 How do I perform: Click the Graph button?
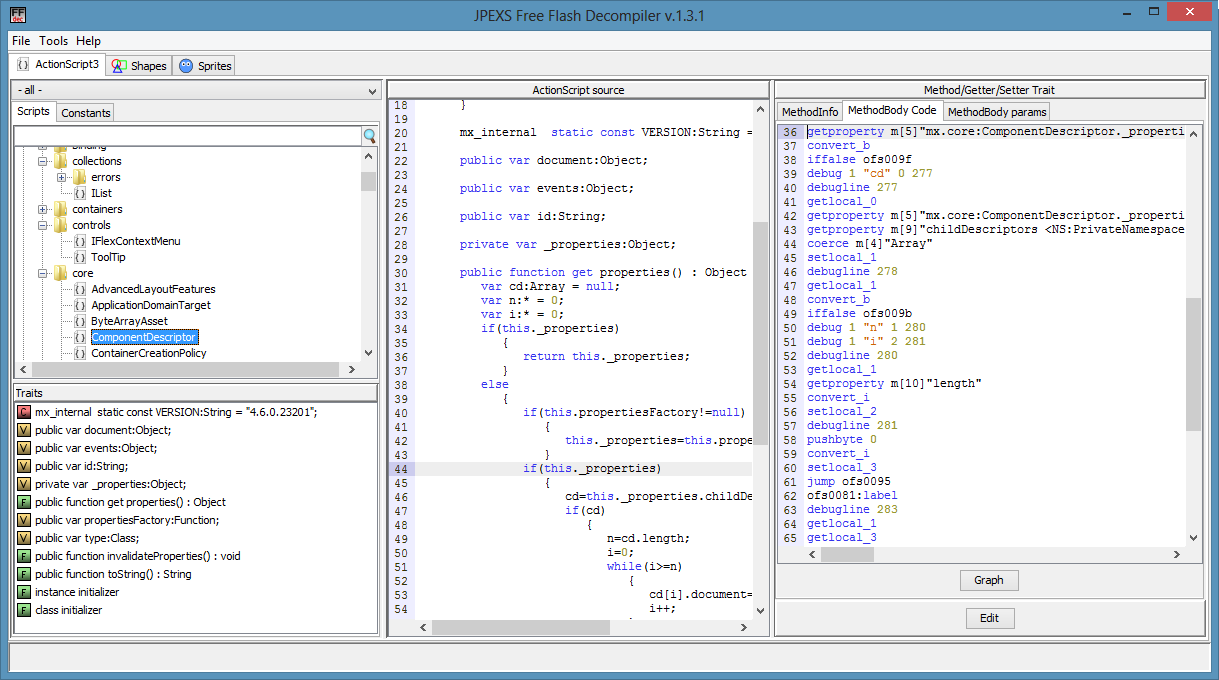[x=989, y=580]
